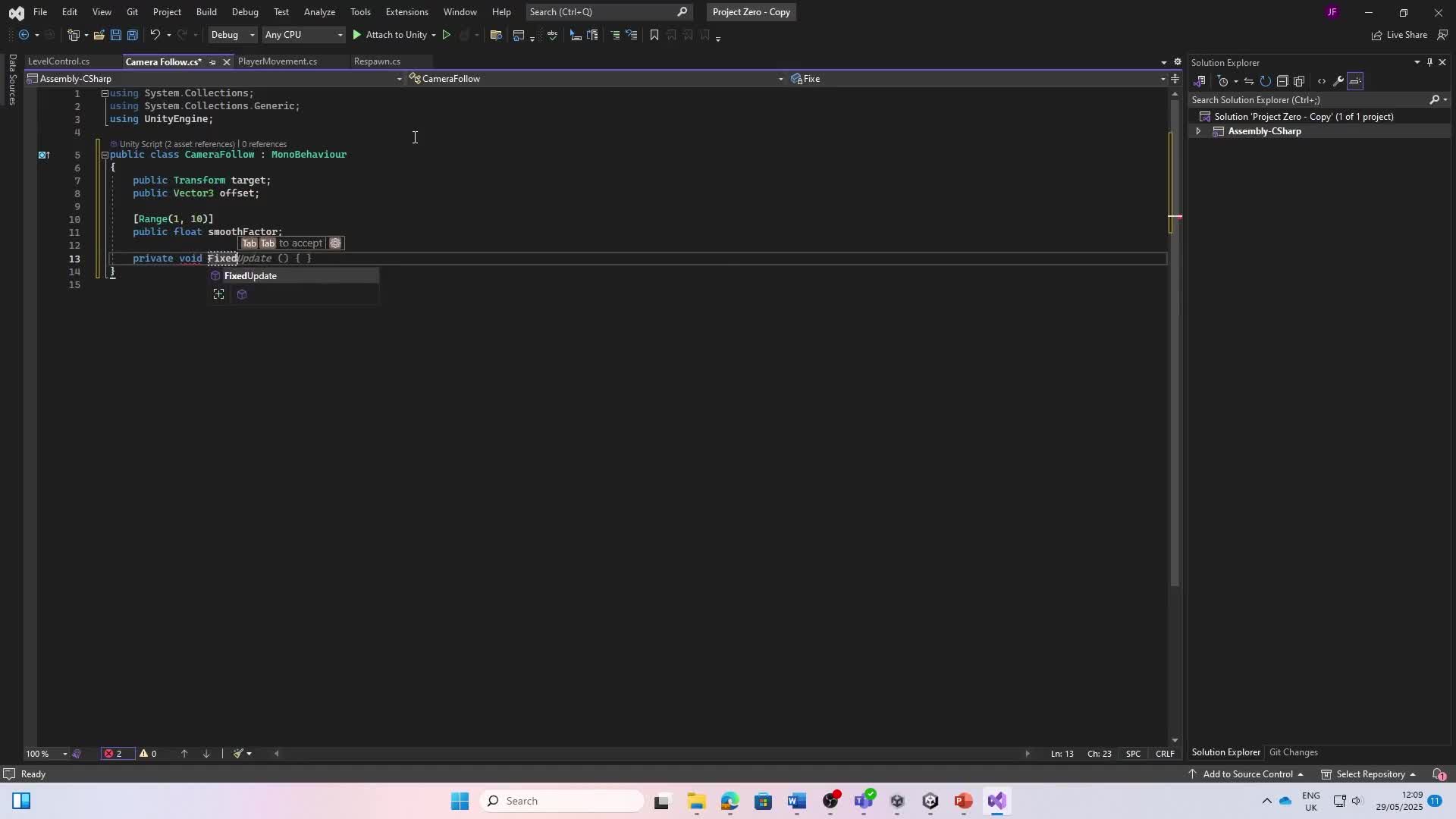This screenshot has width=1456, height=819.
Task: Click Add to Source Control
Action: [x=1247, y=774]
